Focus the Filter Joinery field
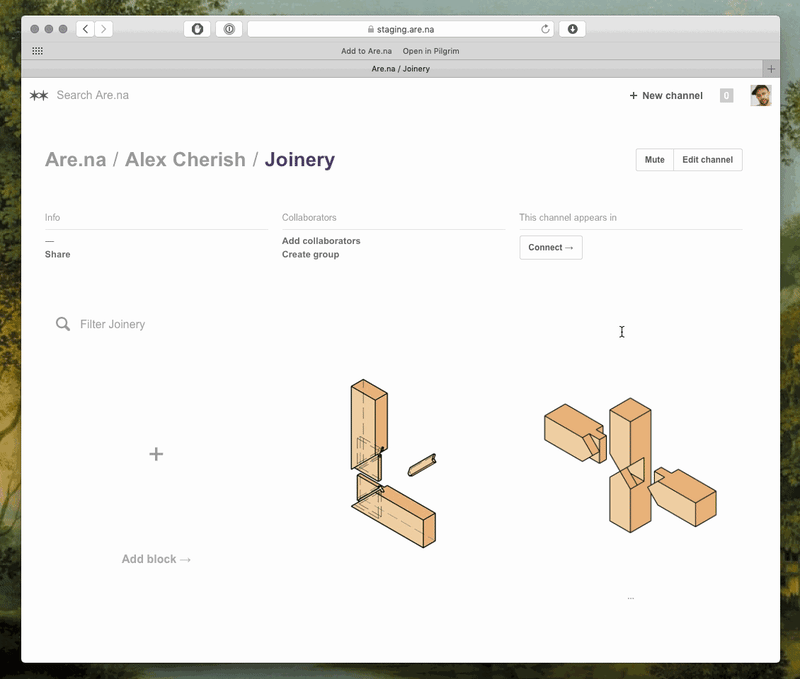Viewport: 800px width, 679px height. [112, 324]
